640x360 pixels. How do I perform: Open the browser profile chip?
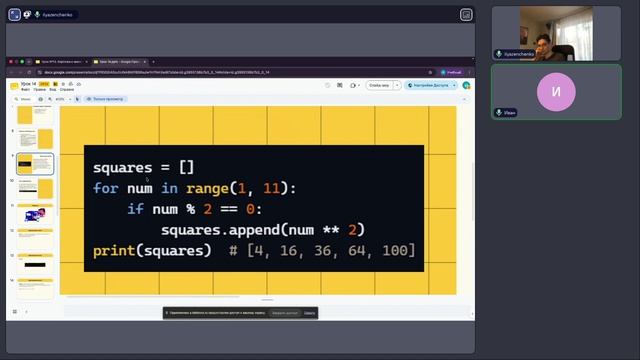coord(451,72)
